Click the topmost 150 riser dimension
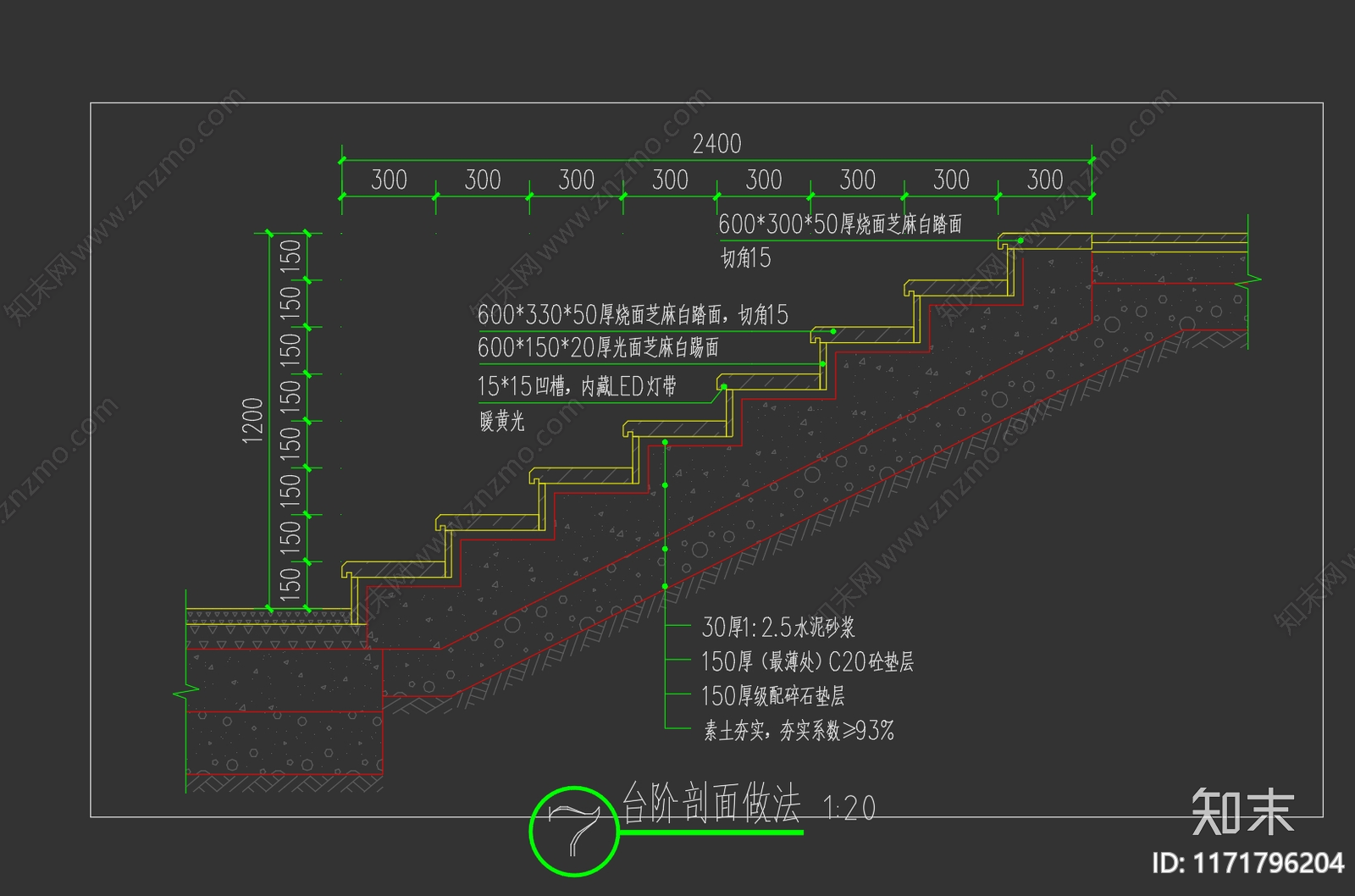The width and height of the screenshot is (1355, 896). coord(290,257)
